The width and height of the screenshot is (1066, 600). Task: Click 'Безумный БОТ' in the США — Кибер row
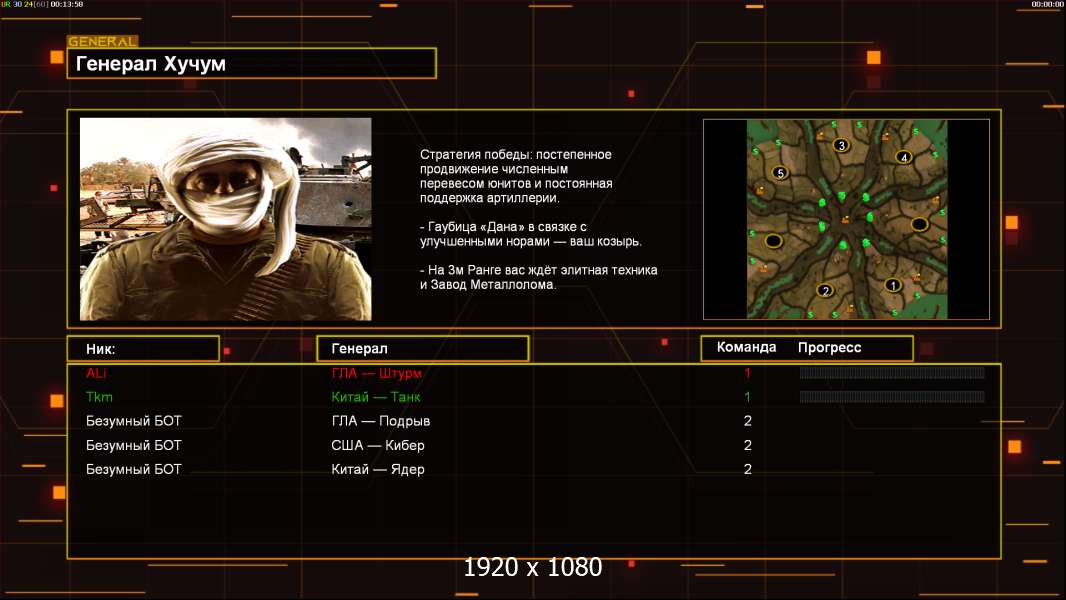(x=134, y=445)
